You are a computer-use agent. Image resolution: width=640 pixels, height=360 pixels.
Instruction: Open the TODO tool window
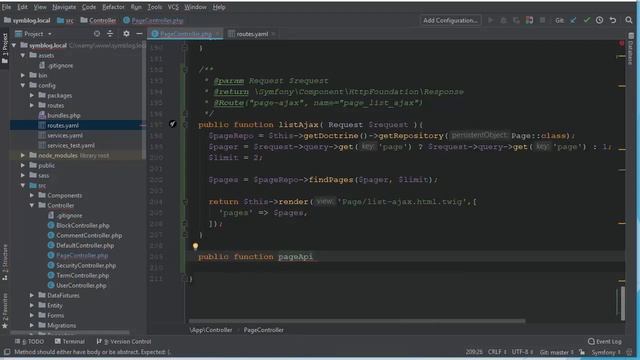pos(29,341)
